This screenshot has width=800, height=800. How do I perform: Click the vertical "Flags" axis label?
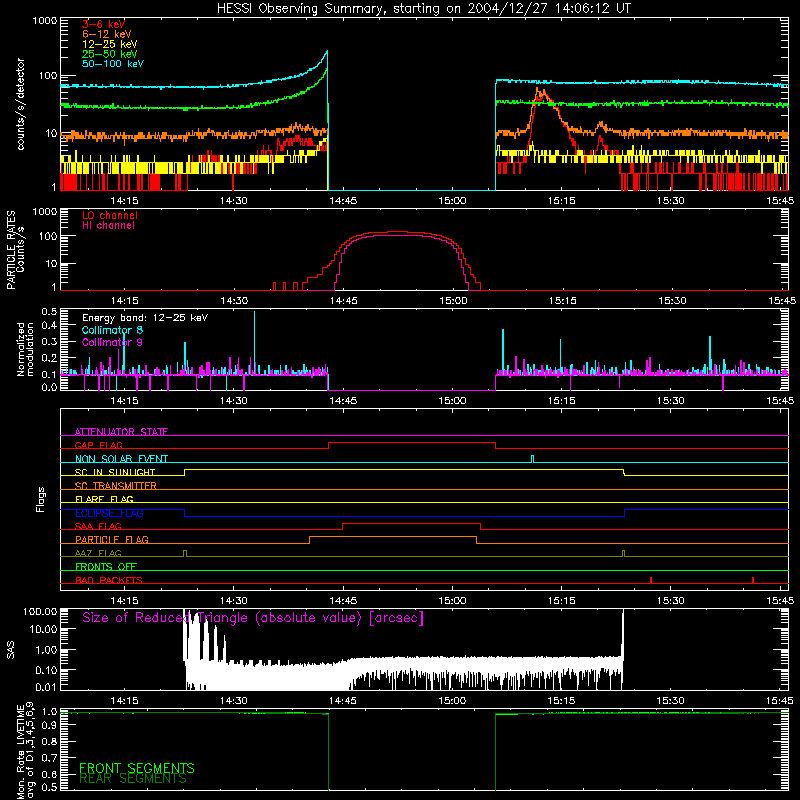click(41, 499)
